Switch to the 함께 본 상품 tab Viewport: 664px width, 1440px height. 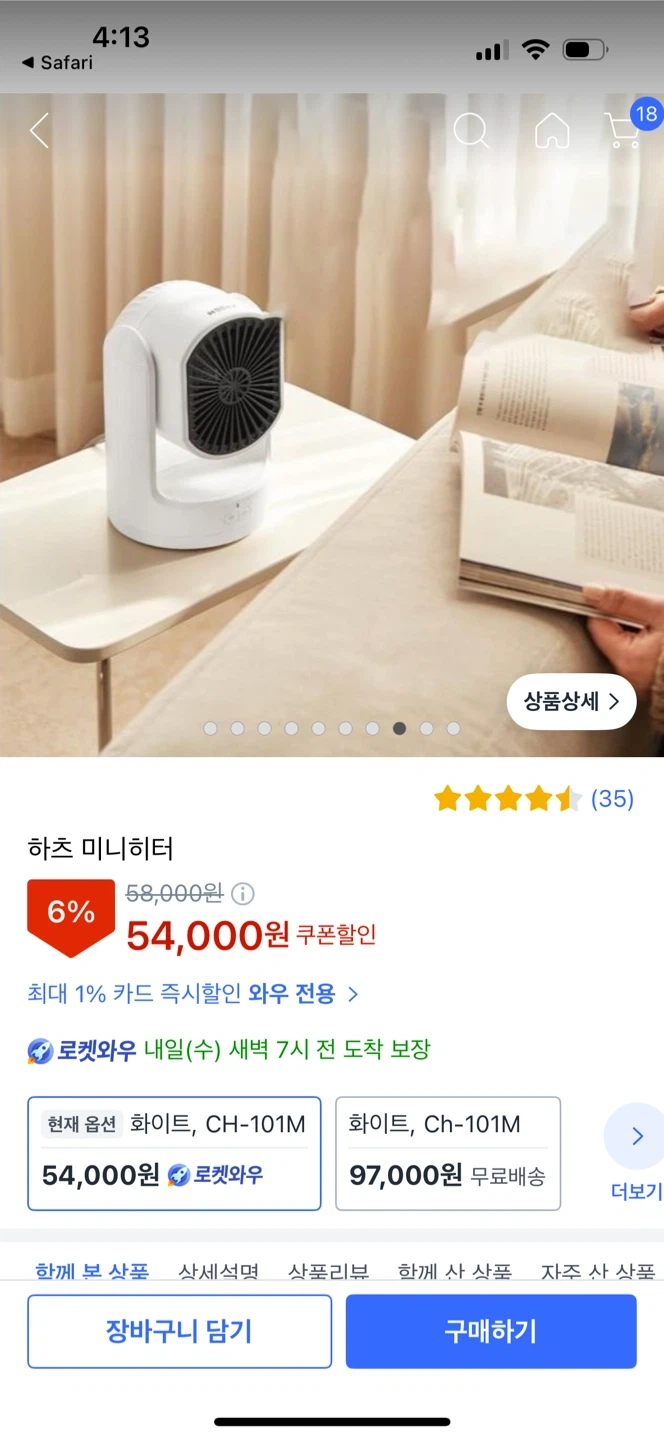click(91, 1272)
